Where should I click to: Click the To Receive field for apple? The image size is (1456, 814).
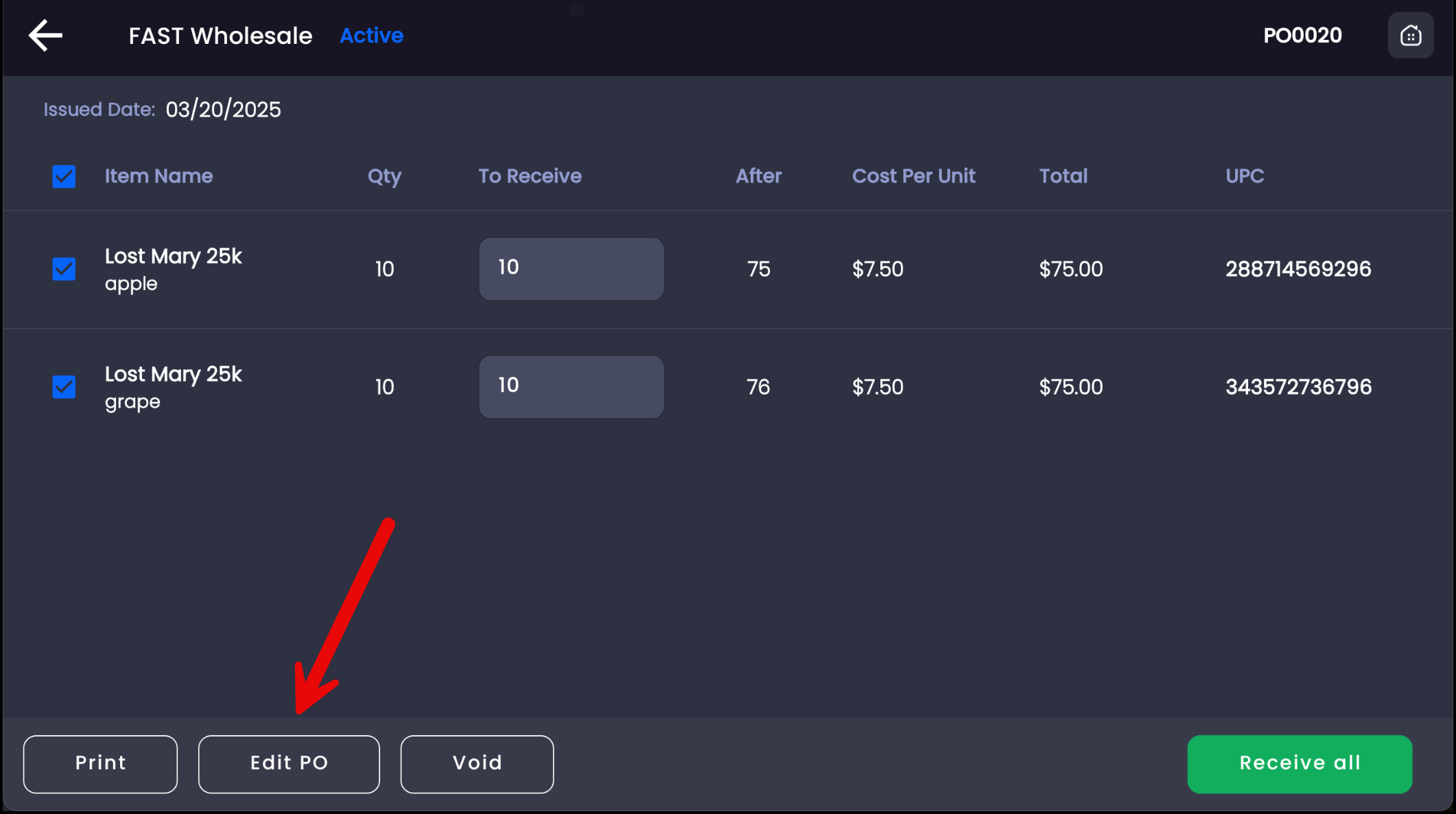pos(571,269)
